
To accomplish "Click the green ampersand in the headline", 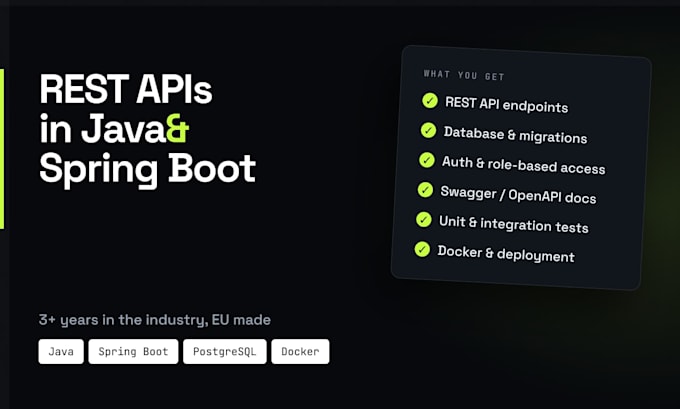I will tap(178, 129).
